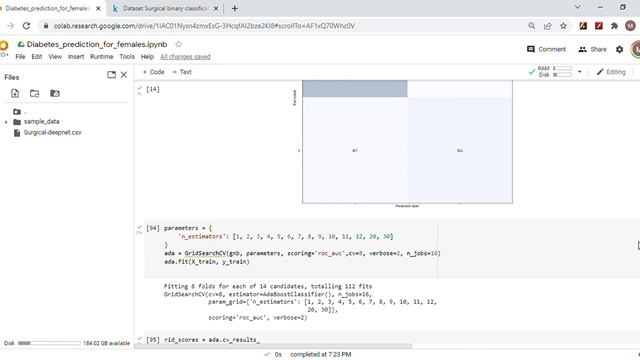Open the Runtime menu

point(102,57)
